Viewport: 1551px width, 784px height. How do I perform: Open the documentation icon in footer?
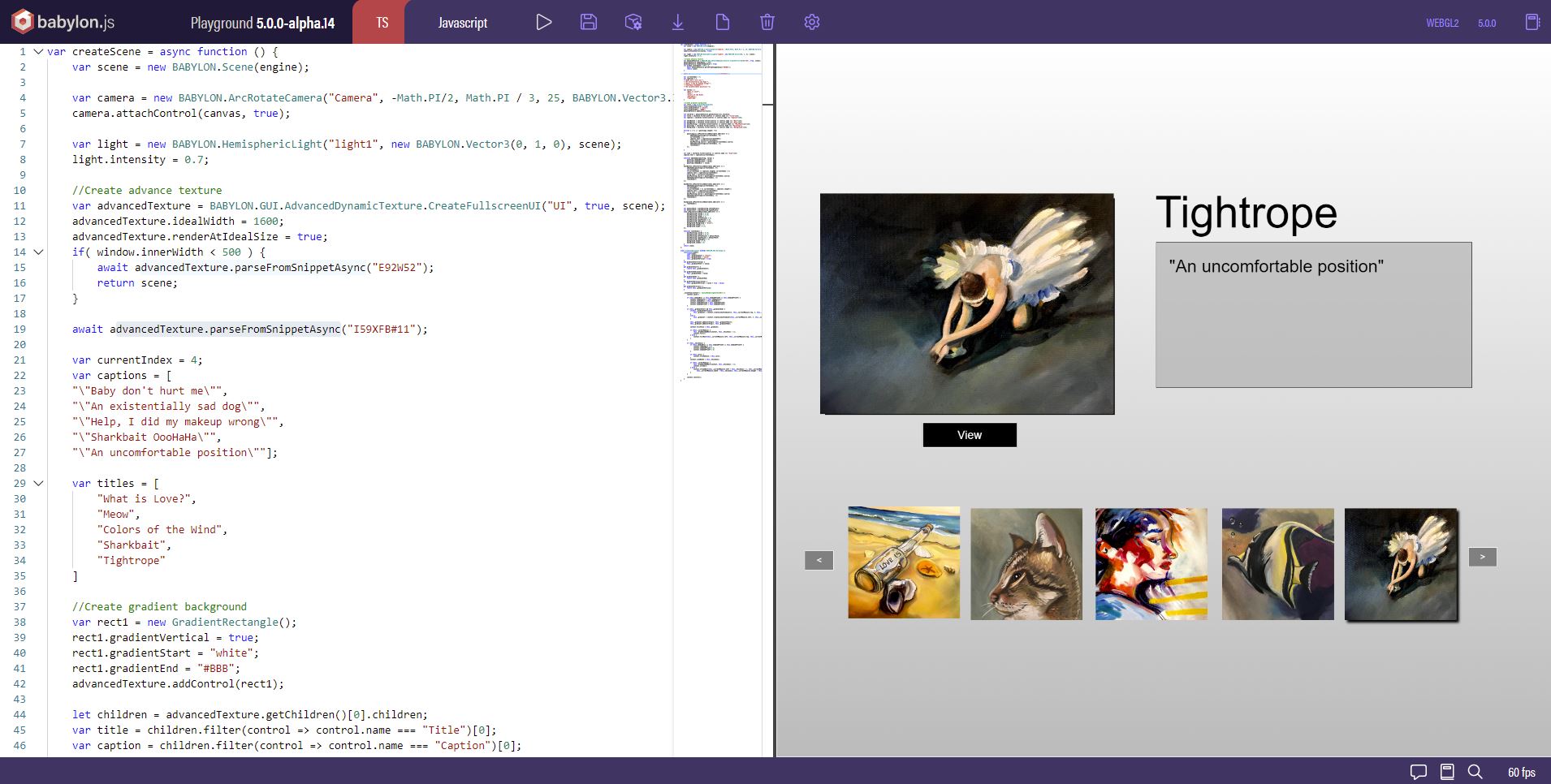click(1447, 771)
